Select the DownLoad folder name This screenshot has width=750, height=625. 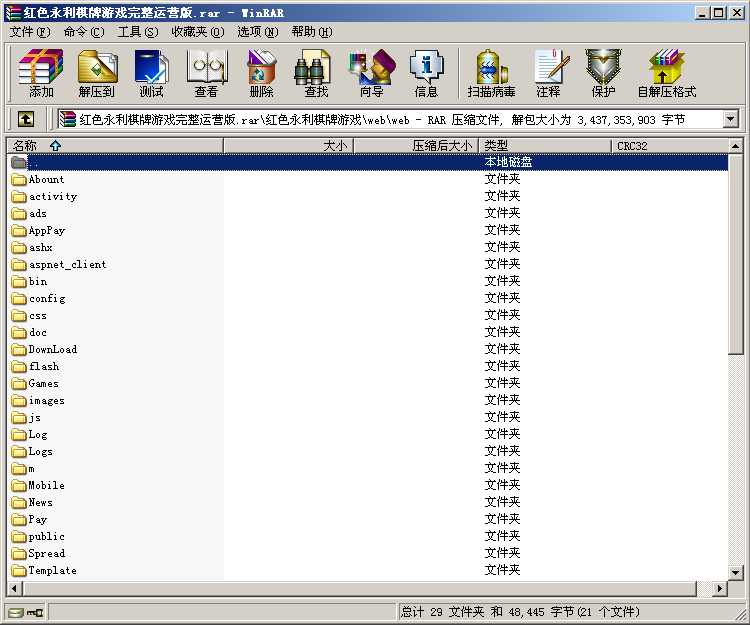pos(53,350)
